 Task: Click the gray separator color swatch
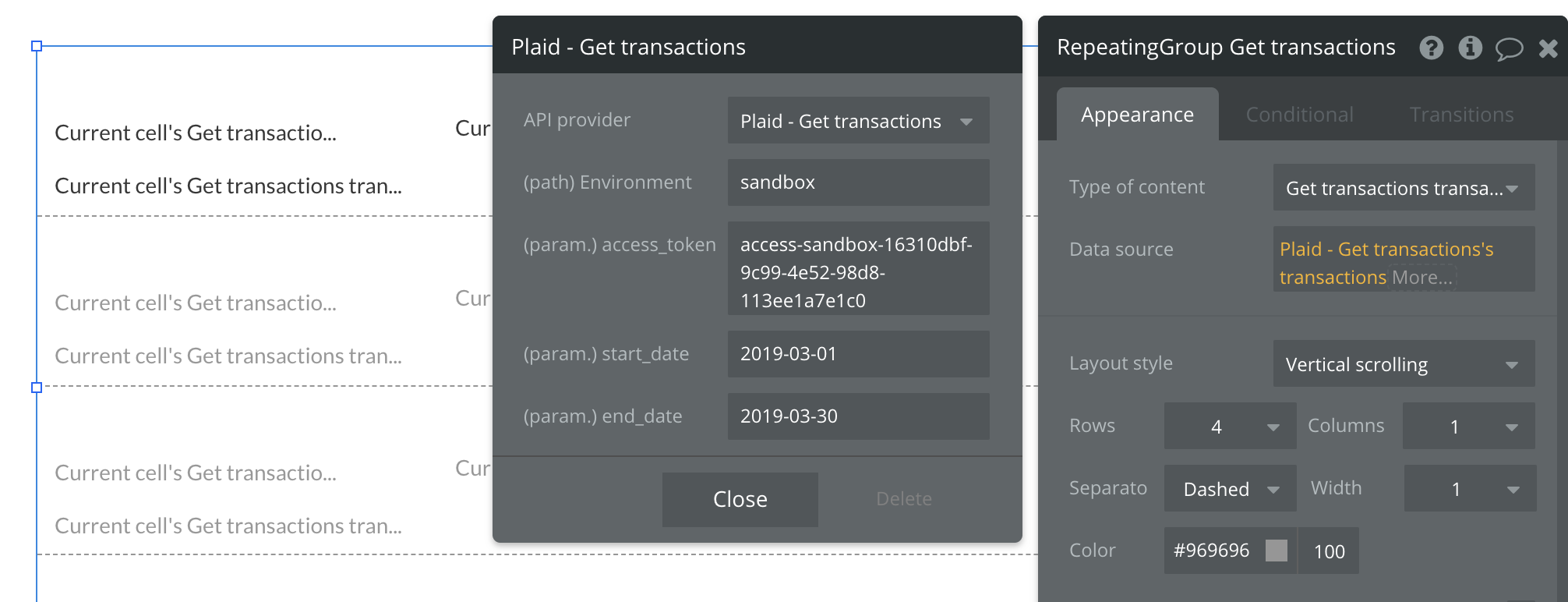[1276, 551]
